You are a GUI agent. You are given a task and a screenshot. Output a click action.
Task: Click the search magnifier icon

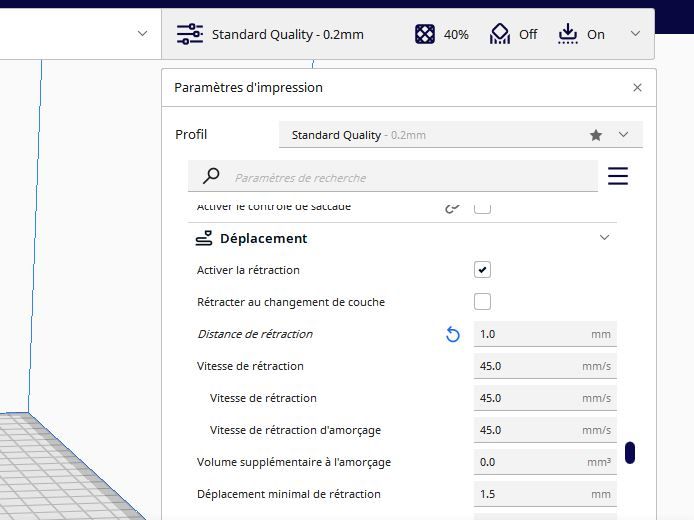pyautogui.click(x=211, y=176)
